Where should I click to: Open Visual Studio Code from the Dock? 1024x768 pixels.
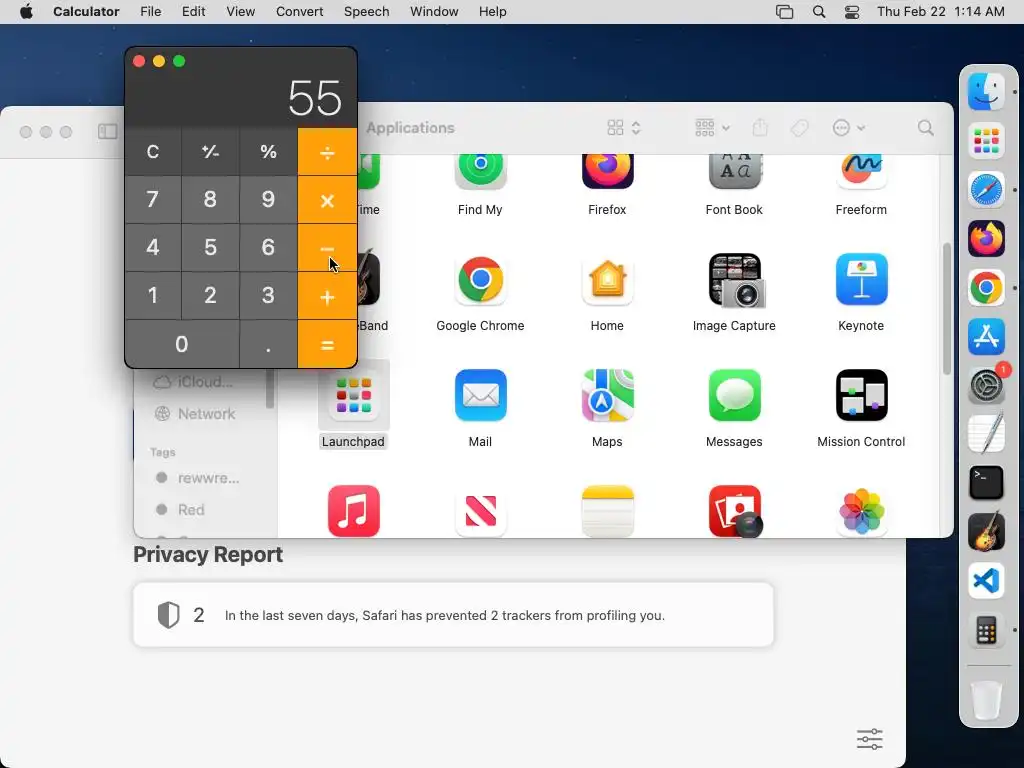coord(986,581)
